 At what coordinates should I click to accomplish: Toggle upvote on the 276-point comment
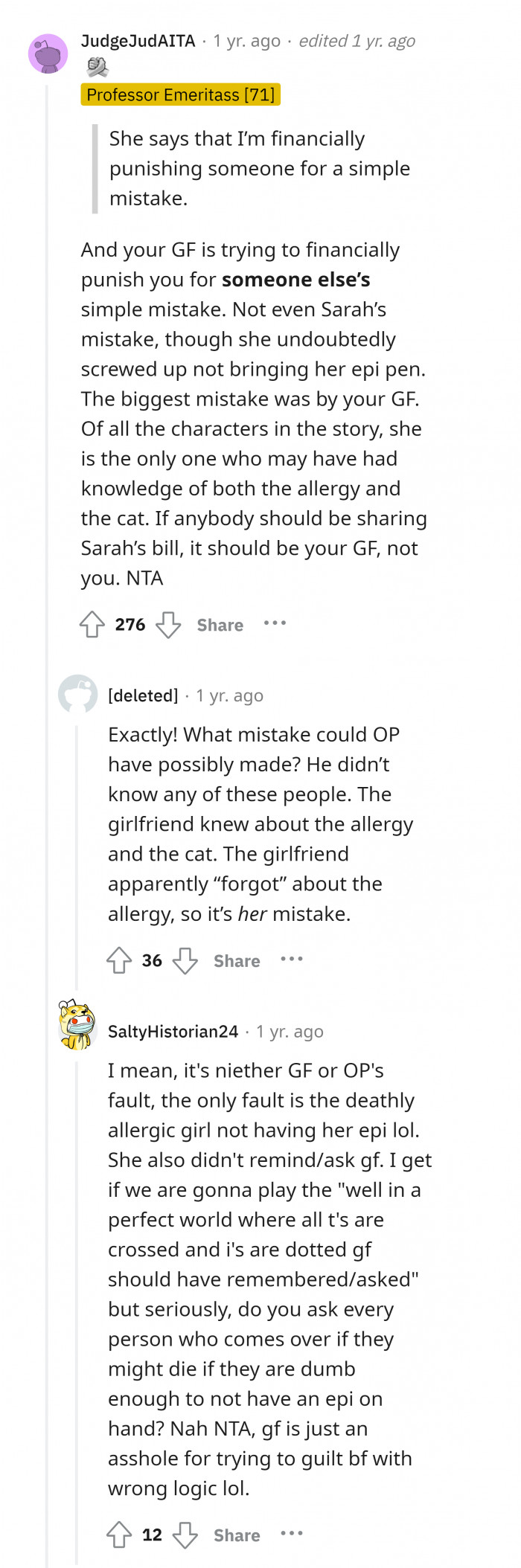91,625
